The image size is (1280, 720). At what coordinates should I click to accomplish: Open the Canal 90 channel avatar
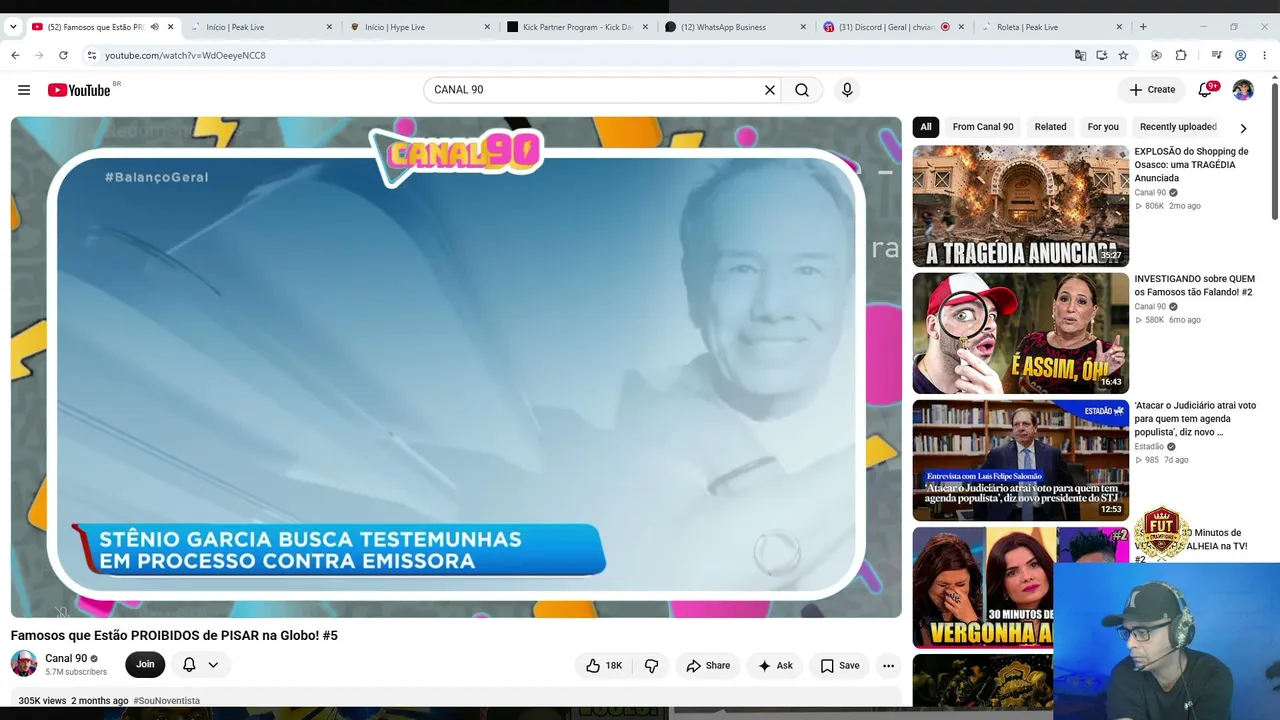[24, 664]
